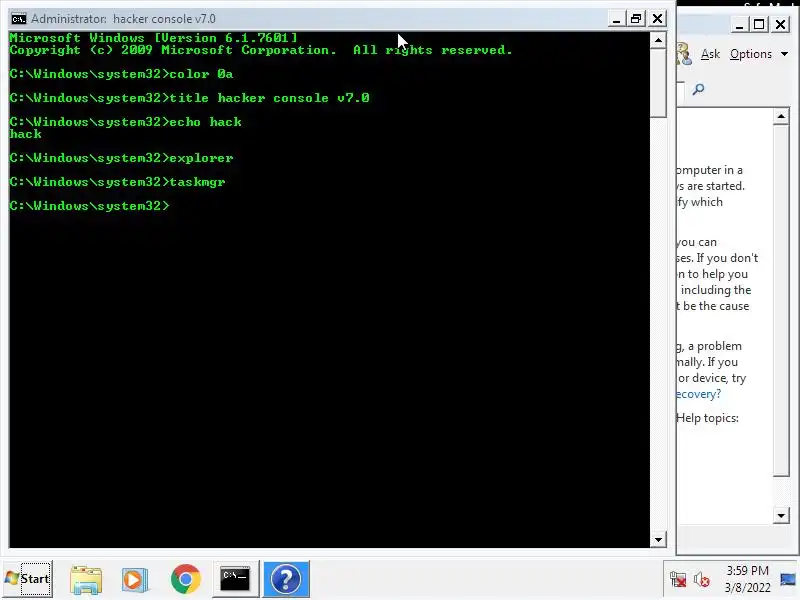
Task: Minimize the Help and Support window
Action: 739,24
